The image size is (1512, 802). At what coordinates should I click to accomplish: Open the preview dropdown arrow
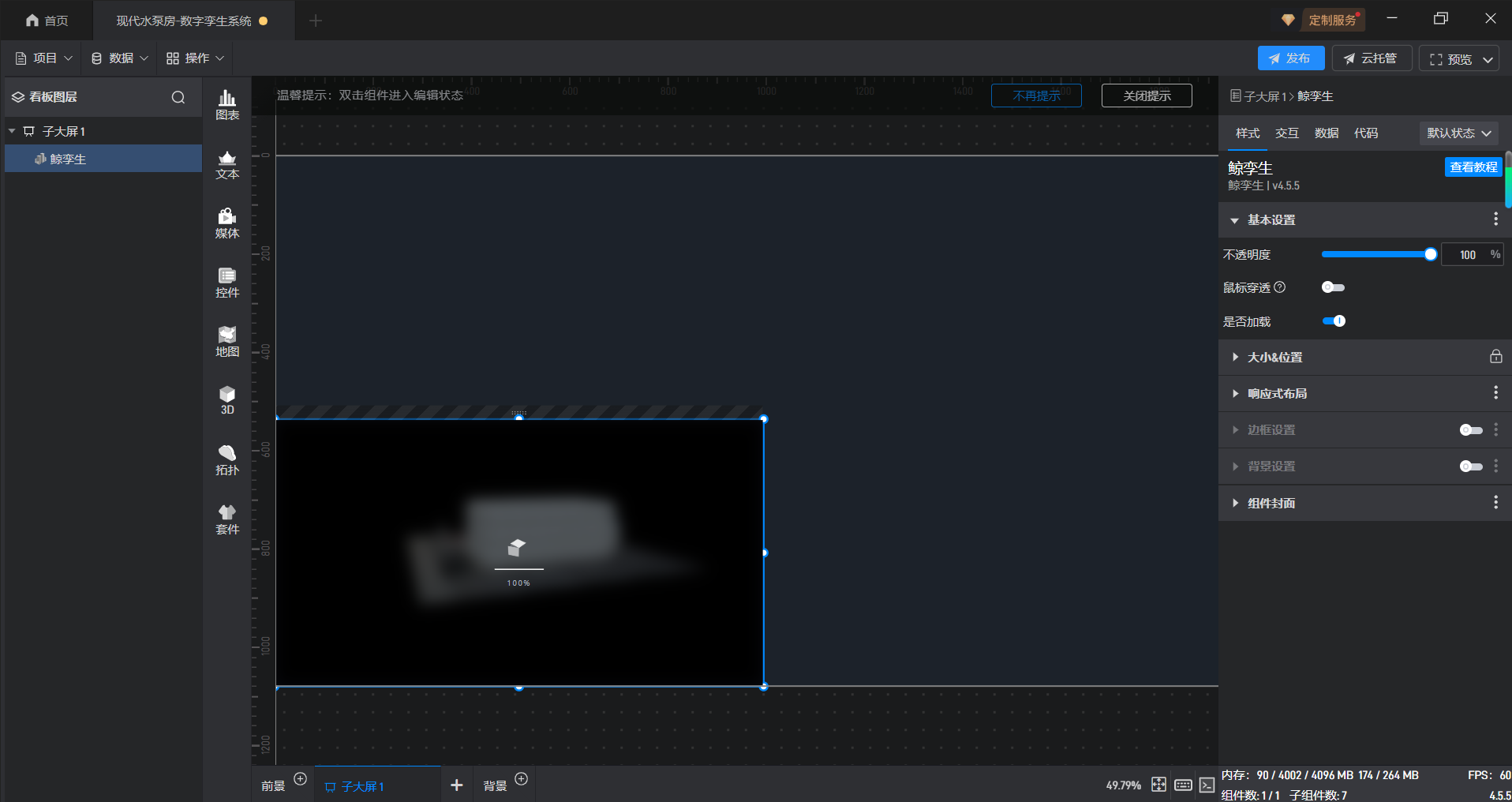[x=1488, y=59]
